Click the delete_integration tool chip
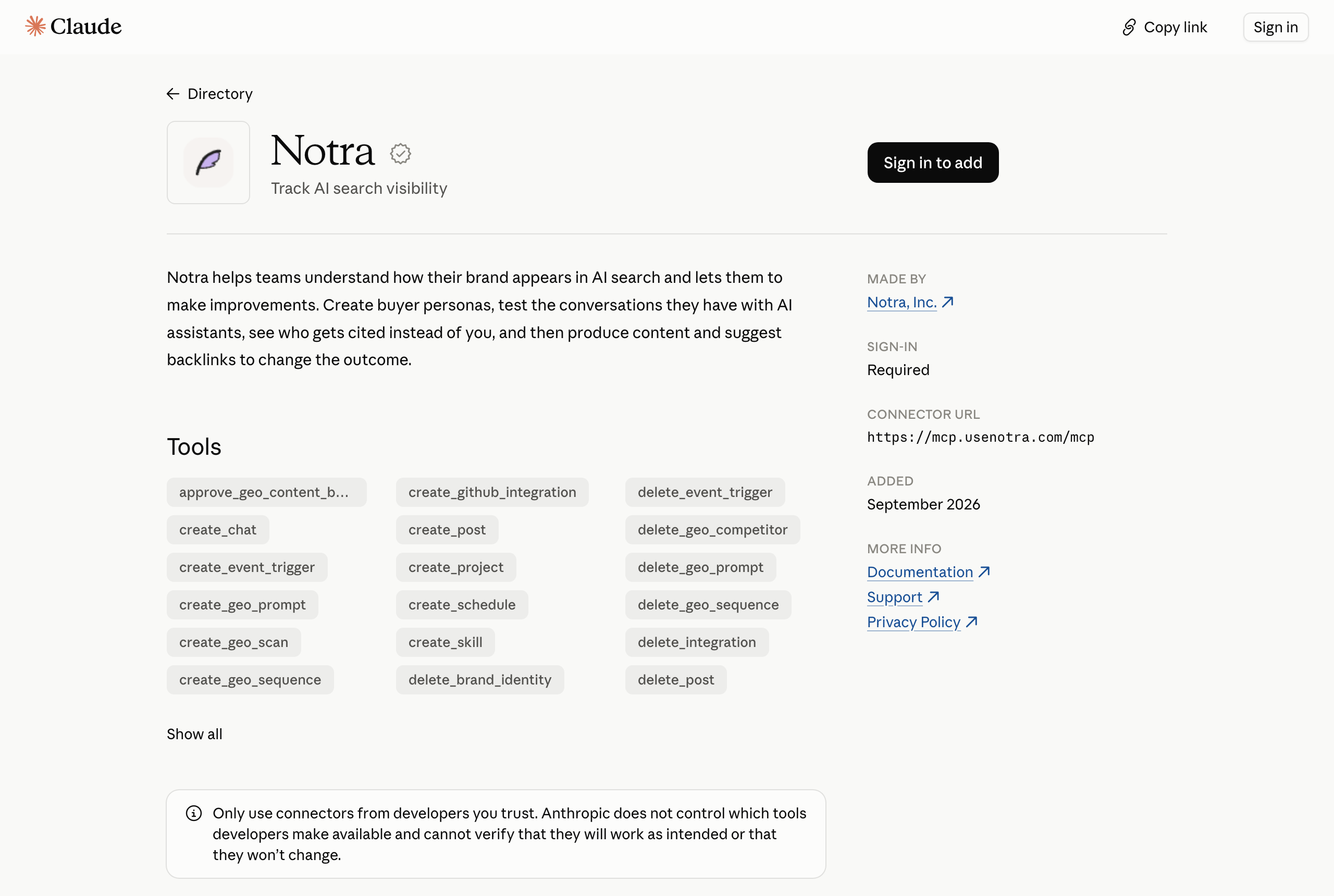The width and height of the screenshot is (1334, 896). tap(697, 642)
